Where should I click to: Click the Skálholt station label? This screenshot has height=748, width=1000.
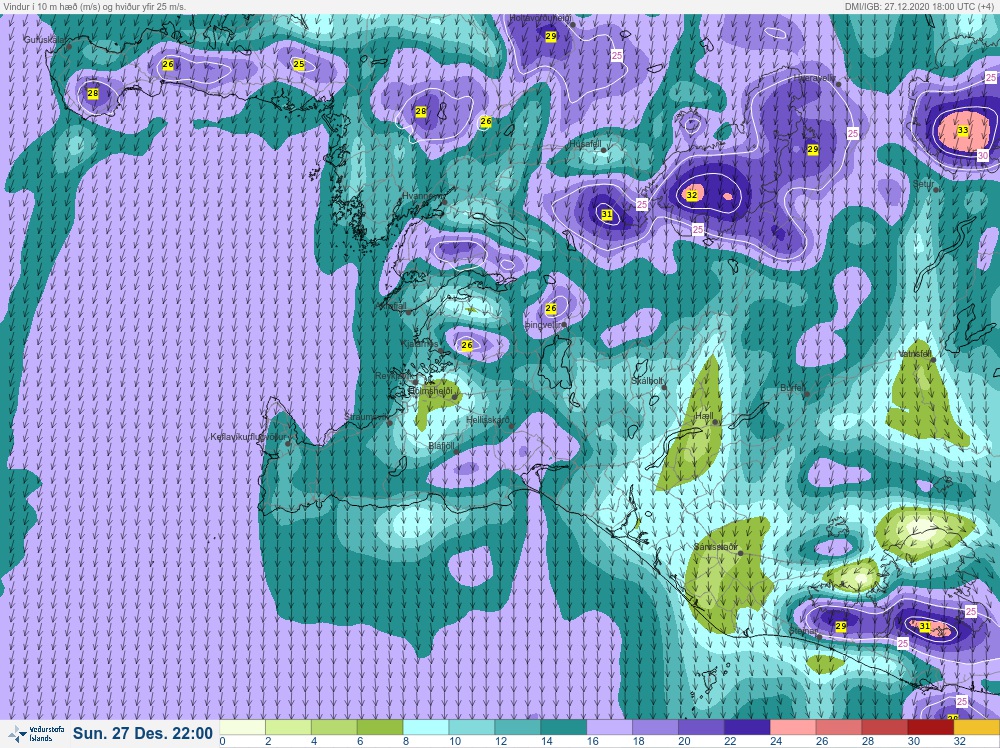647,381
